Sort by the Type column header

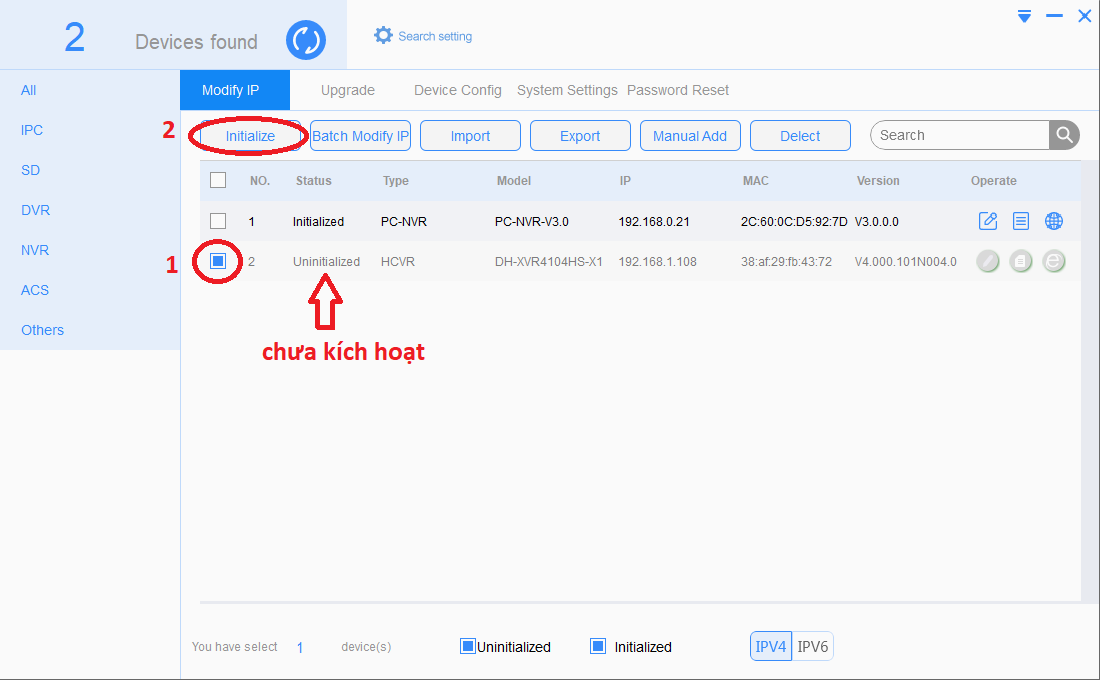tap(396, 180)
